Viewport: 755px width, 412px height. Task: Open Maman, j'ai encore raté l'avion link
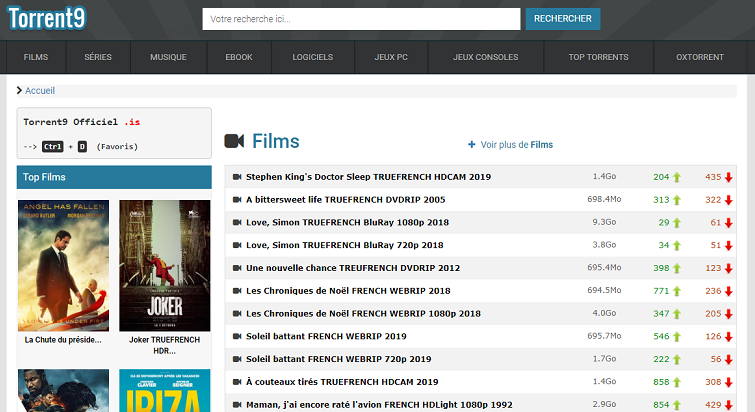point(379,405)
